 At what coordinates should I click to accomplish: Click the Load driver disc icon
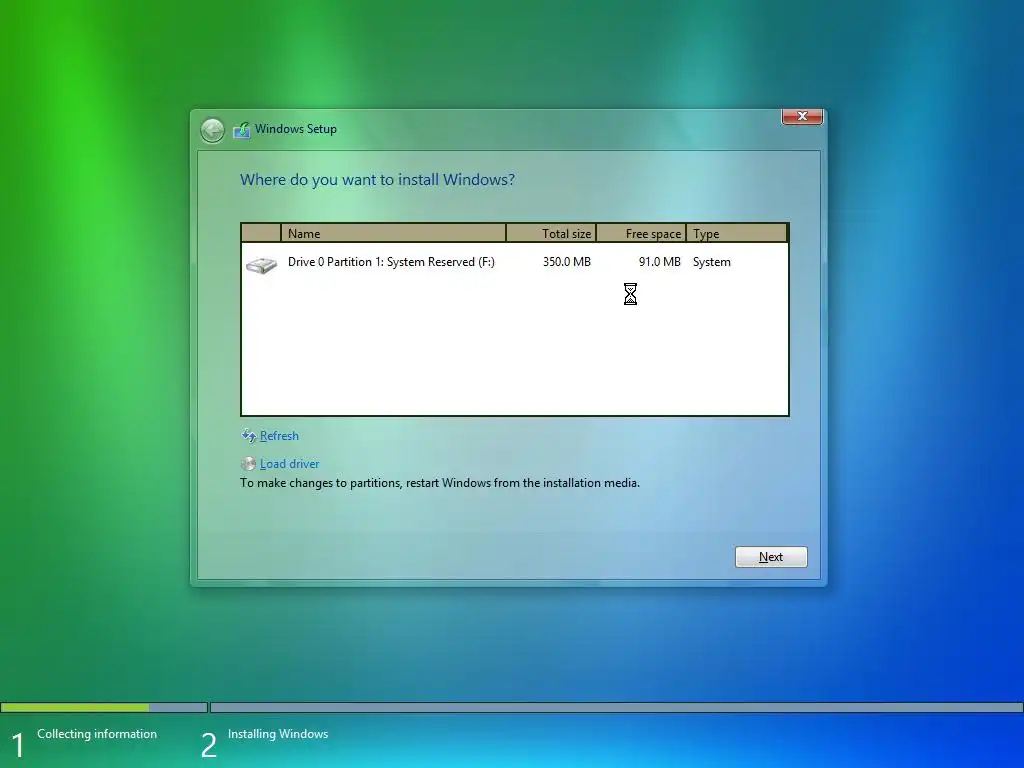248,464
